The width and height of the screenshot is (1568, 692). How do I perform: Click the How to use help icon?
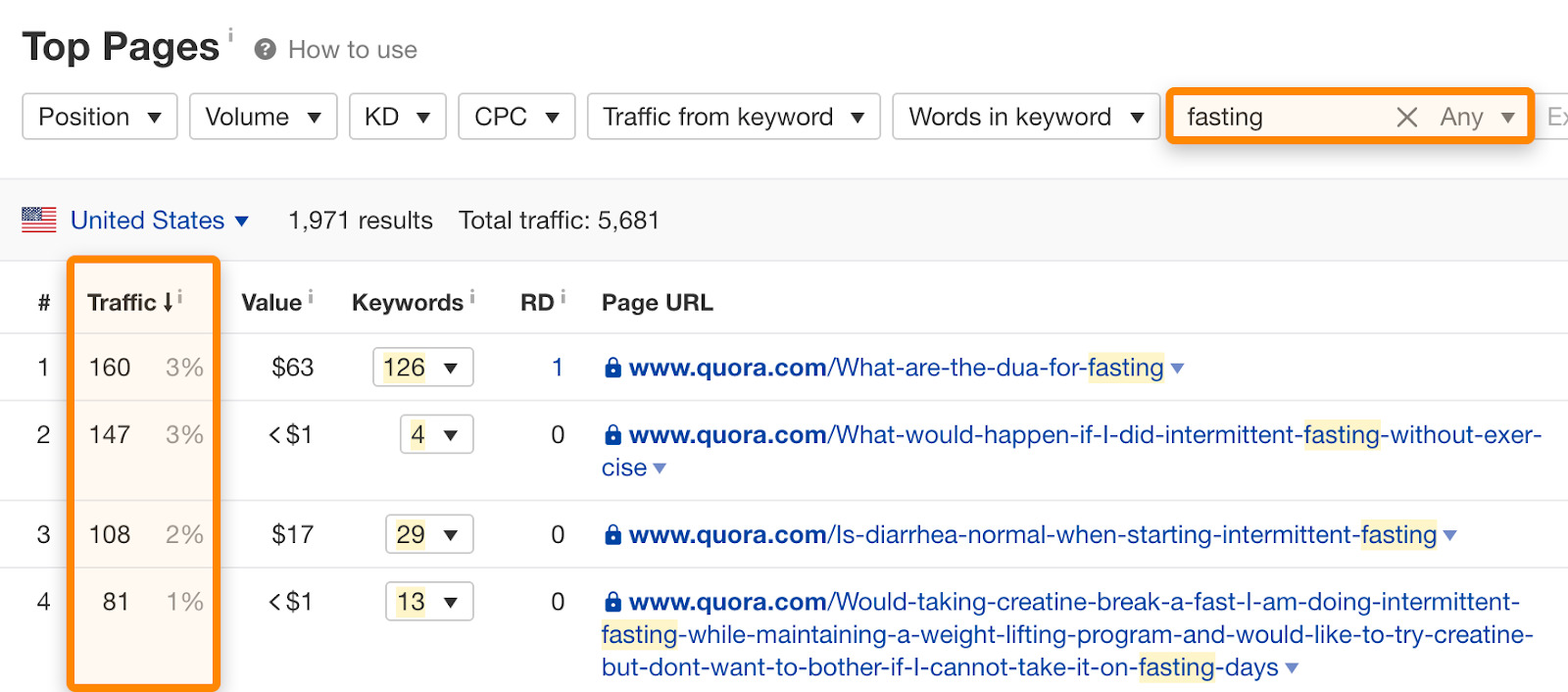click(265, 50)
